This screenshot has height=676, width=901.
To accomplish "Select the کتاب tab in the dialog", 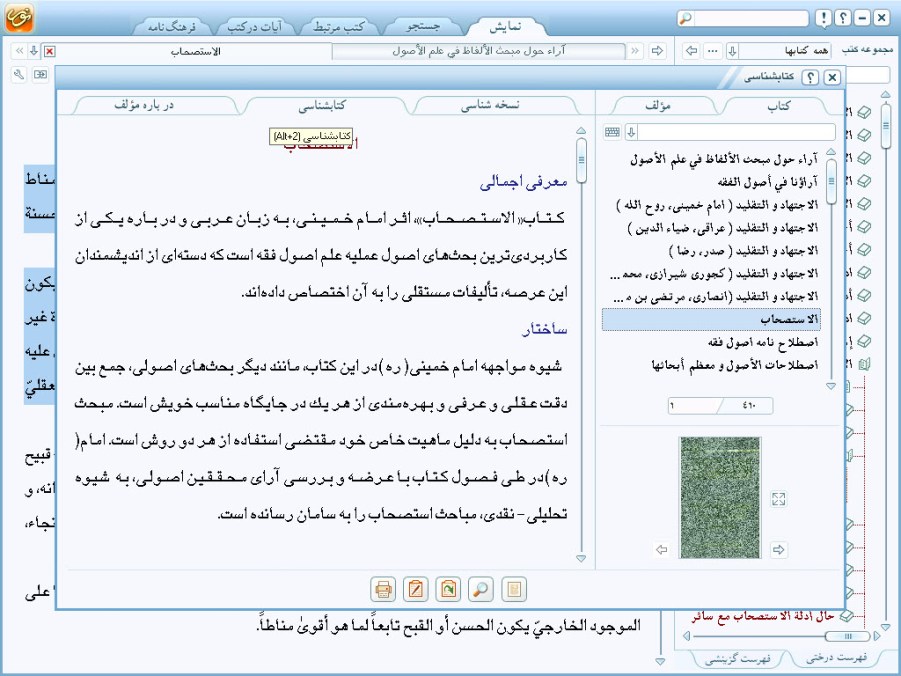I will [x=778, y=106].
